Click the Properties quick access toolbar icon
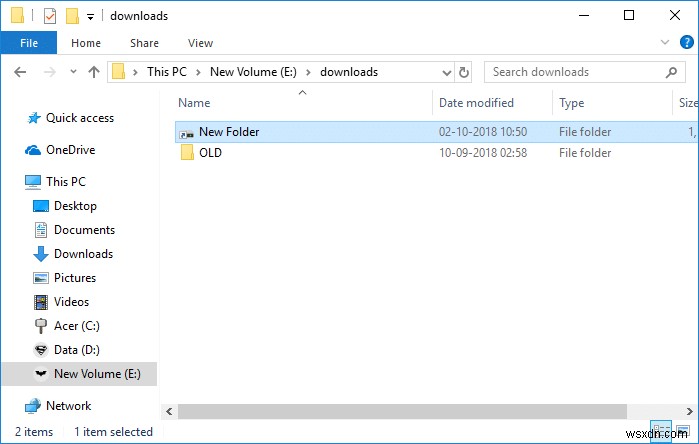 point(50,16)
